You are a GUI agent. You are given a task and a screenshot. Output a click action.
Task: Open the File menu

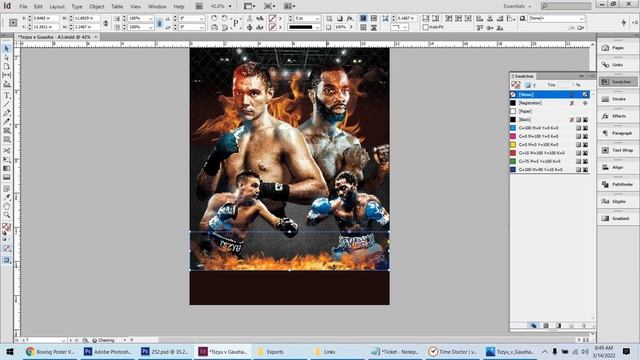coord(23,7)
